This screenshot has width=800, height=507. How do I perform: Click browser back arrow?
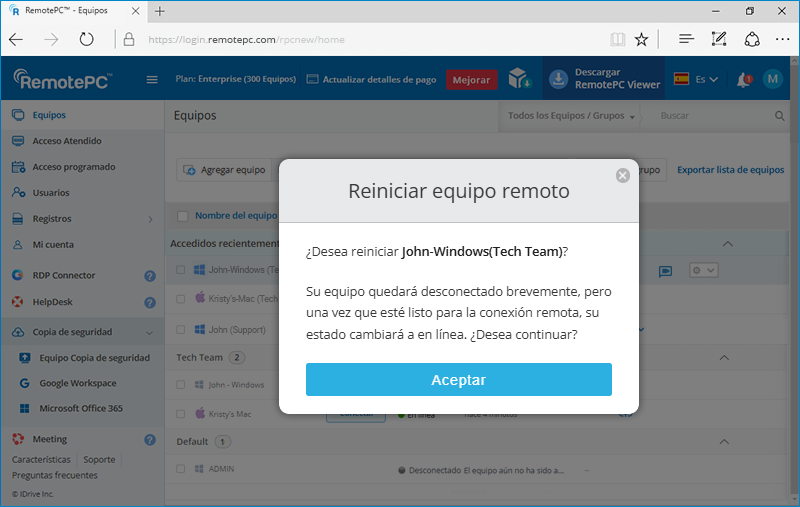[x=16, y=39]
